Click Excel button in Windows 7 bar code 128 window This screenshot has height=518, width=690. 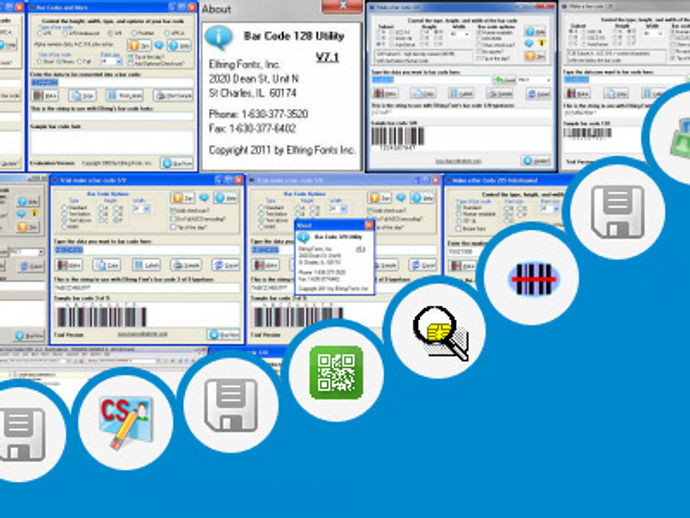coord(539,94)
